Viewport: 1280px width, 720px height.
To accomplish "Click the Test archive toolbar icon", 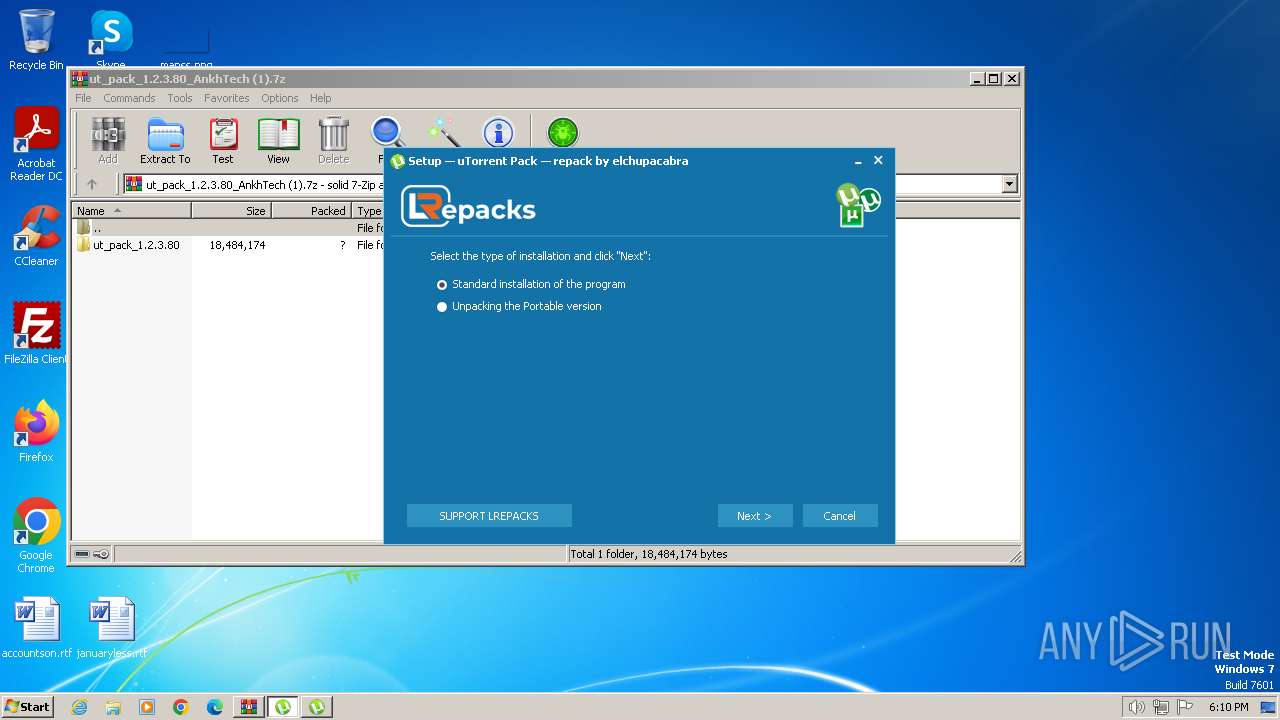I will tap(223, 140).
